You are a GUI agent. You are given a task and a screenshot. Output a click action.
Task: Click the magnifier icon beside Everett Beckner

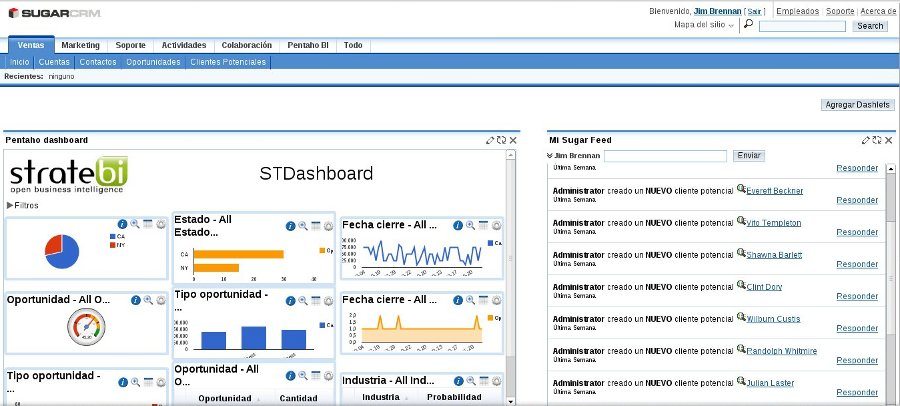pyautogui.click(x=741, y=189)
